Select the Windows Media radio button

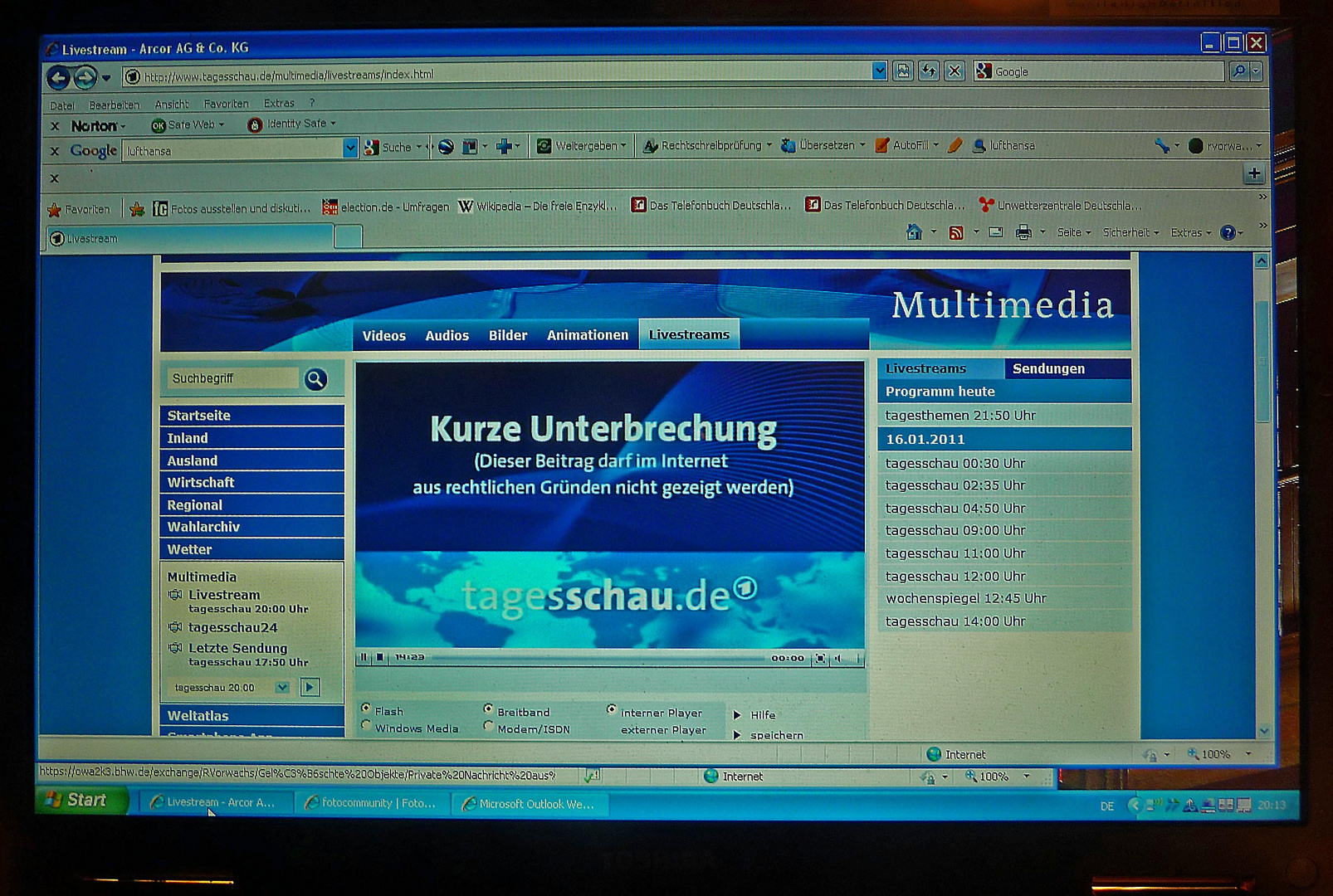366,725
